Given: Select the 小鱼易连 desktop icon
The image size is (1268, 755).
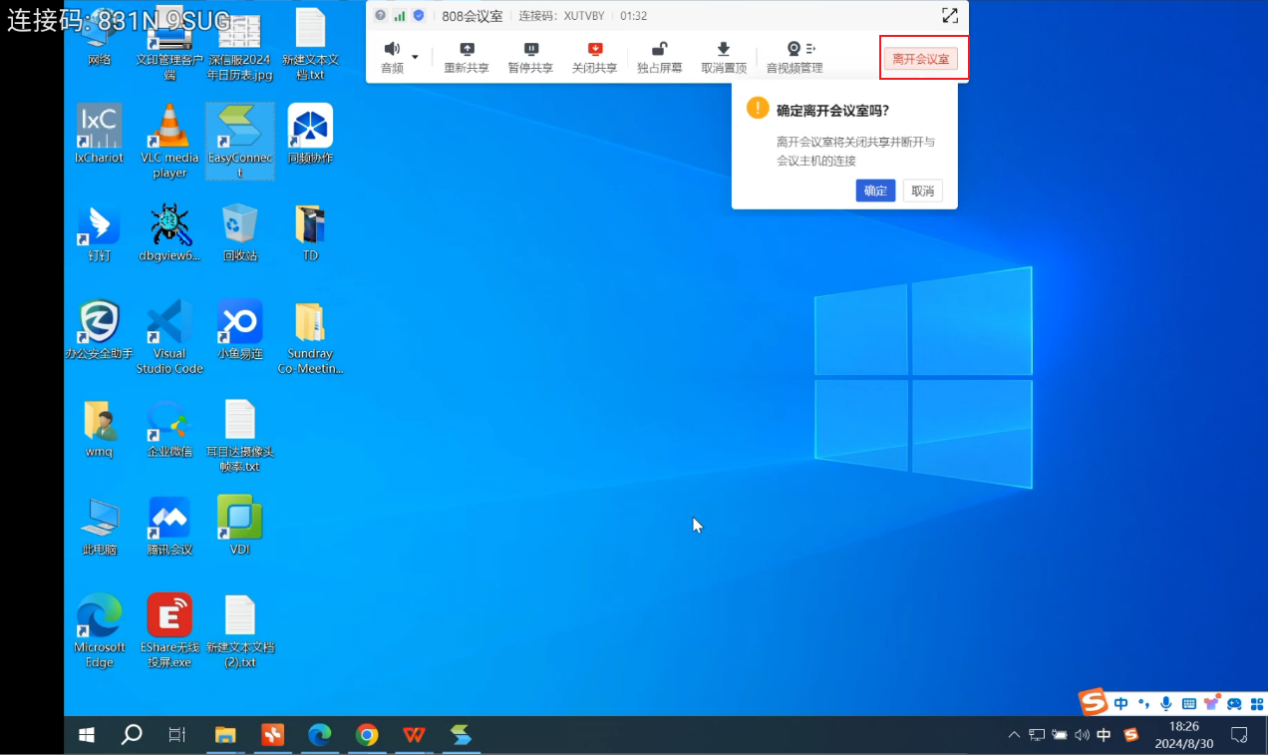Looking at the screenshot, I should pyautogui.click(x=240, y=330).
